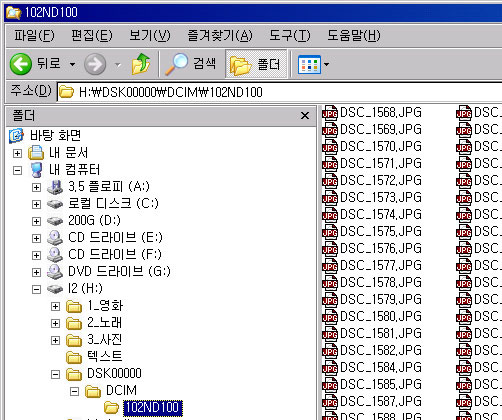
Task: Select the 3_사진 folder in tree
Action: click(105, 340)
